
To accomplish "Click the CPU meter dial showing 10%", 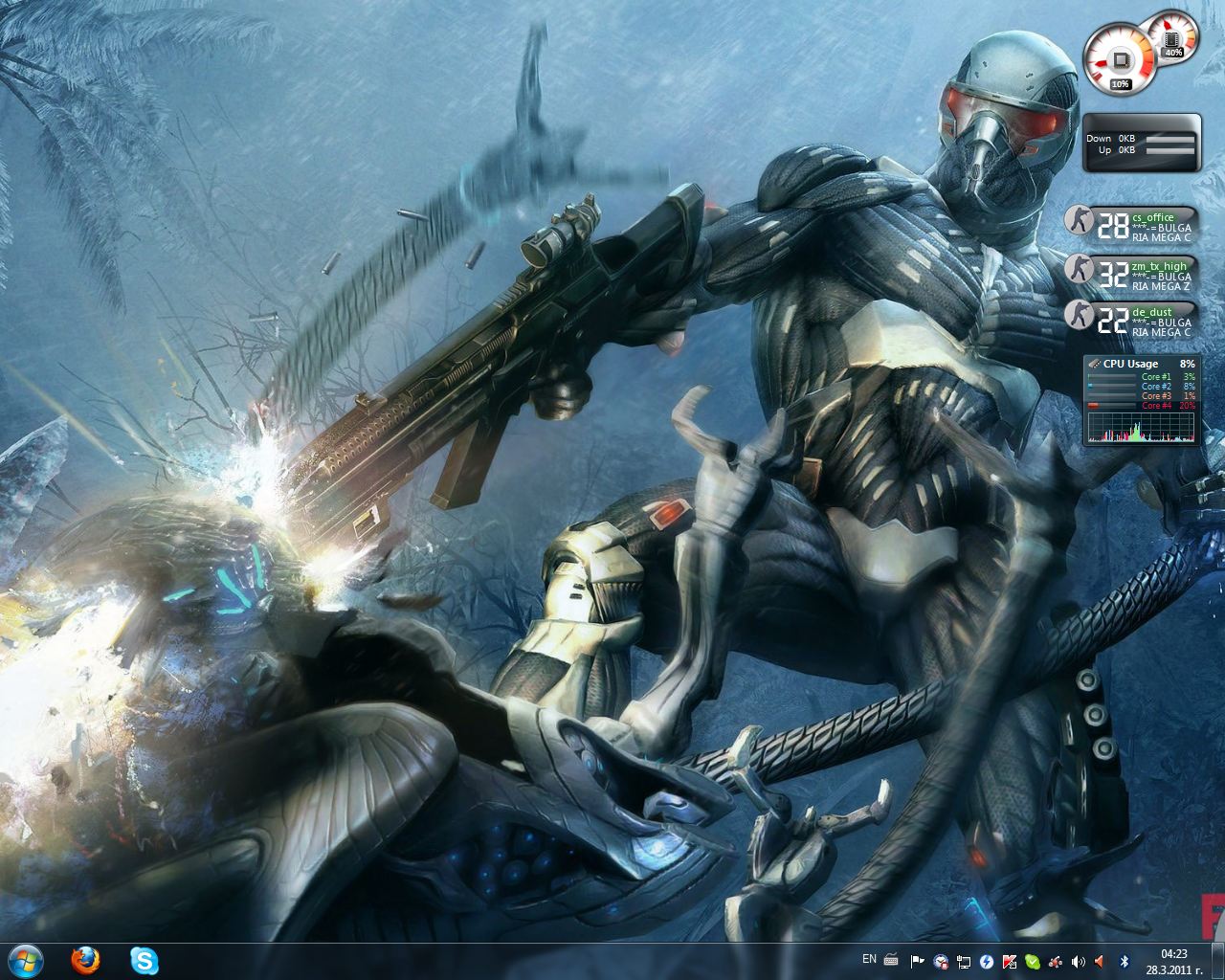I will tap(1120, 59).
